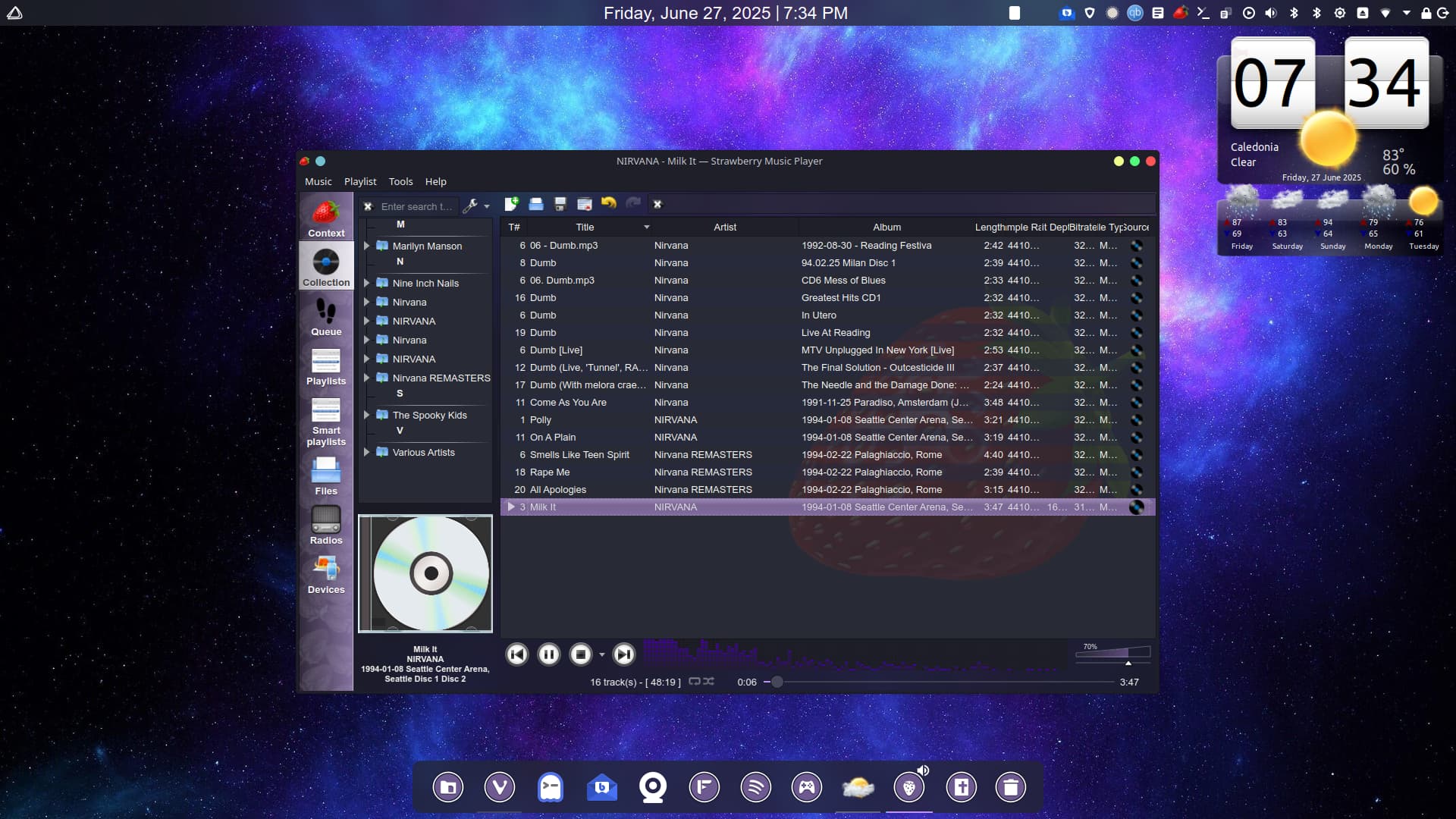Pause the current playback
The width and height of the screenshot is (1456, 819).
click(549, 654)
